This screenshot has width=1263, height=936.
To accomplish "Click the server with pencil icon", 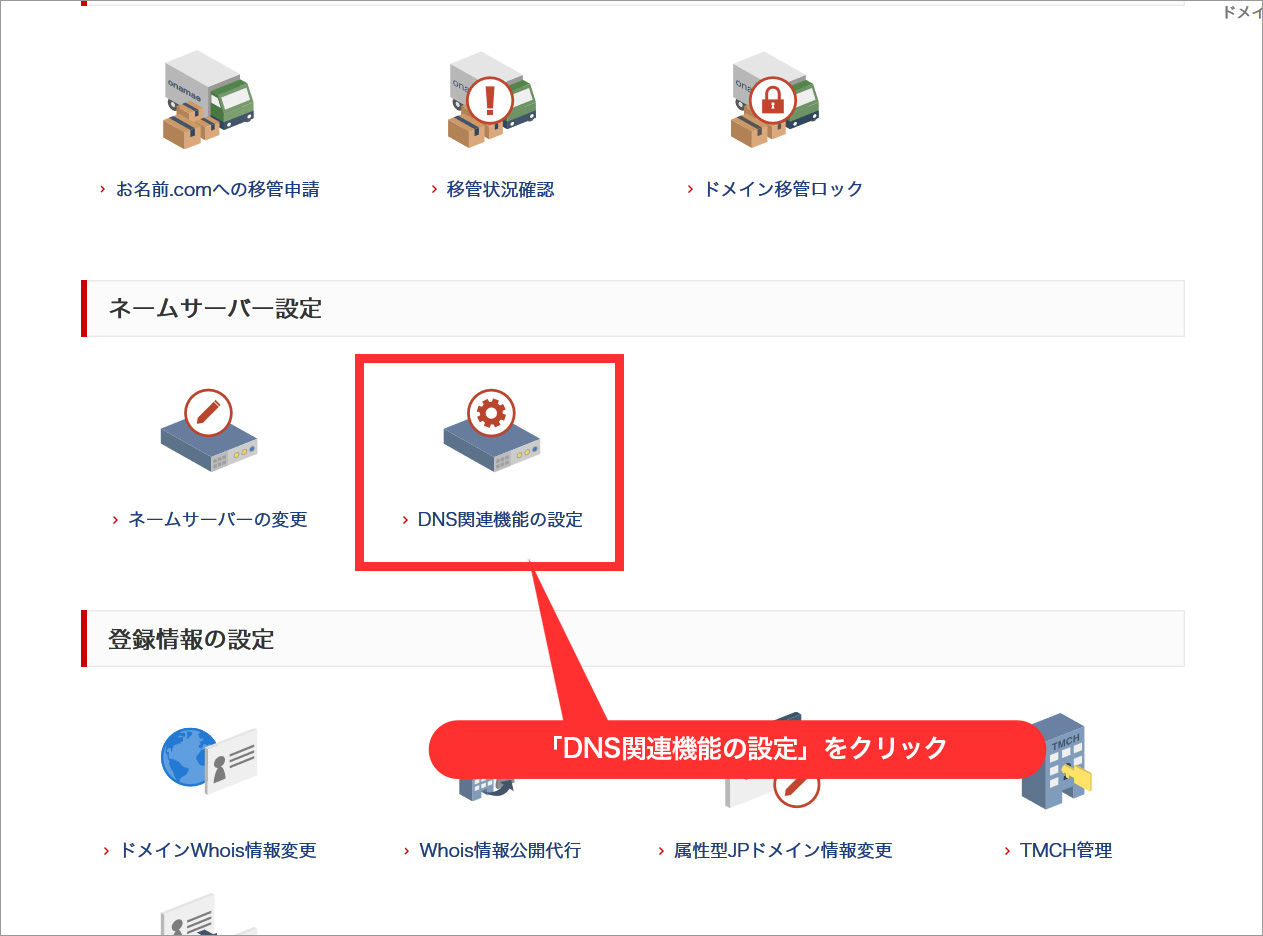I will [209, 431].
